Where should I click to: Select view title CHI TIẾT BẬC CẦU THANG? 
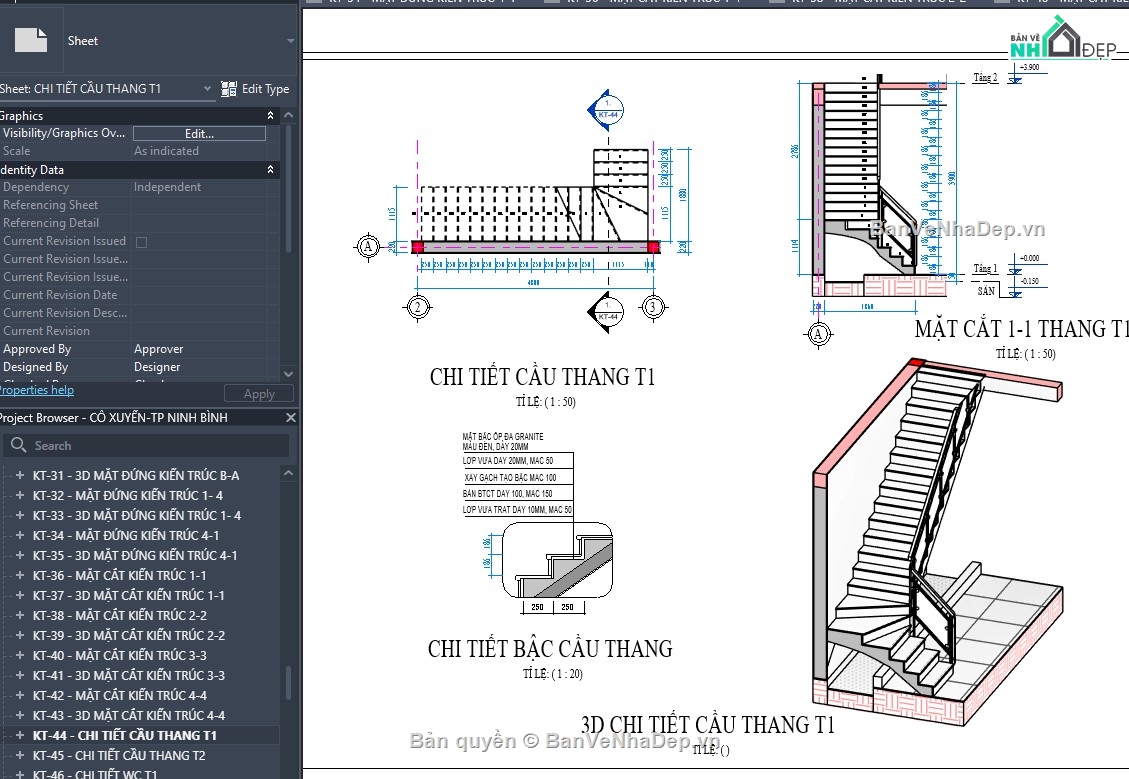click(550, 649)
